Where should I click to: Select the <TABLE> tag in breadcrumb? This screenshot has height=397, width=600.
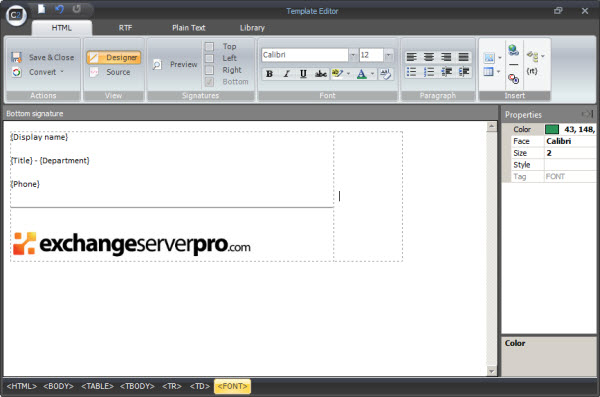point(97,386)
